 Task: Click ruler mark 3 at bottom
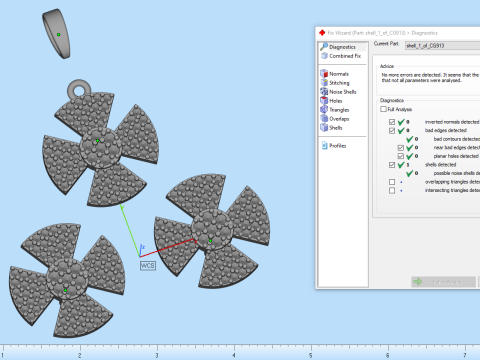157,355
